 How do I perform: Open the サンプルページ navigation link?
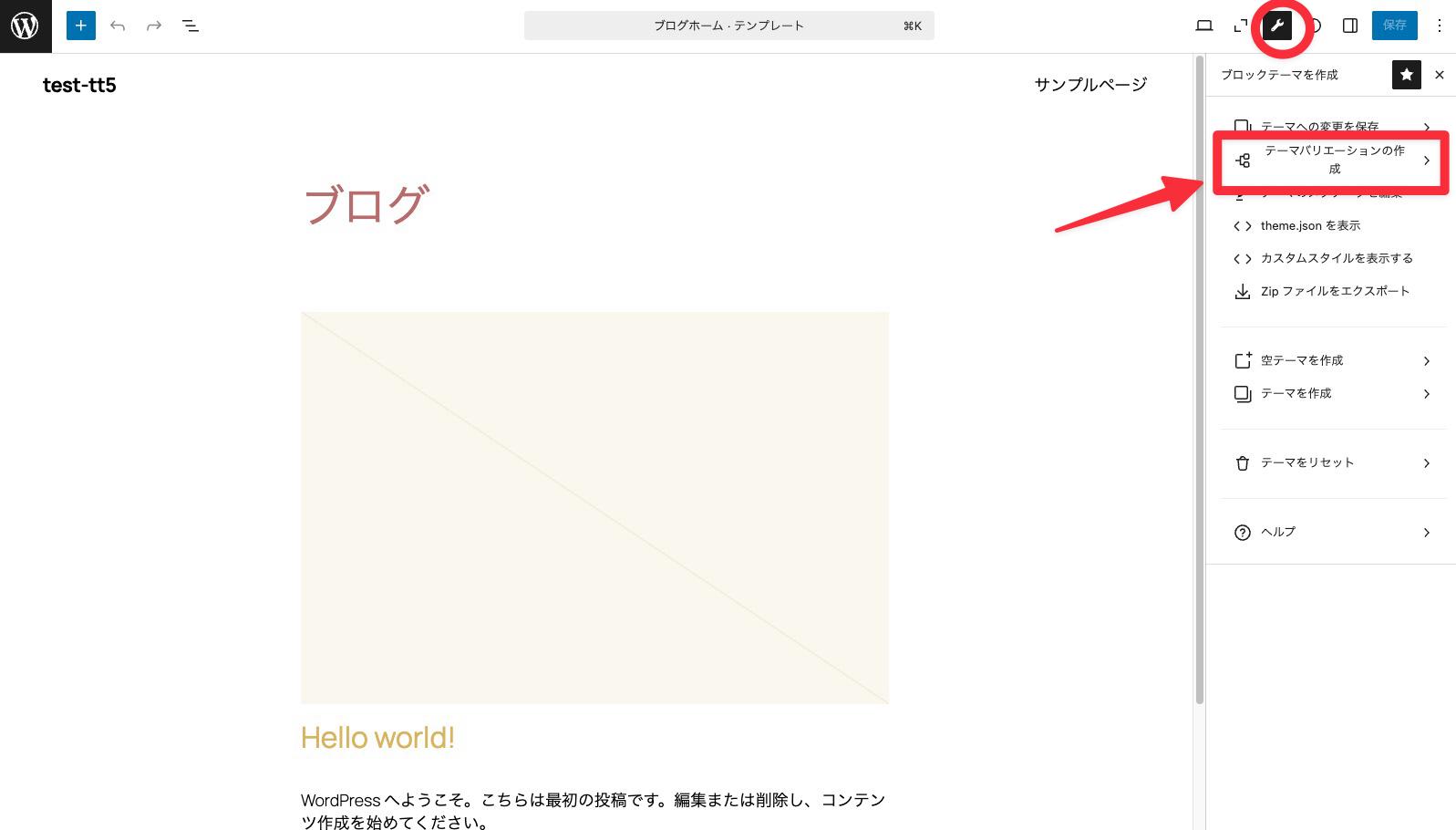(1090, 85)
